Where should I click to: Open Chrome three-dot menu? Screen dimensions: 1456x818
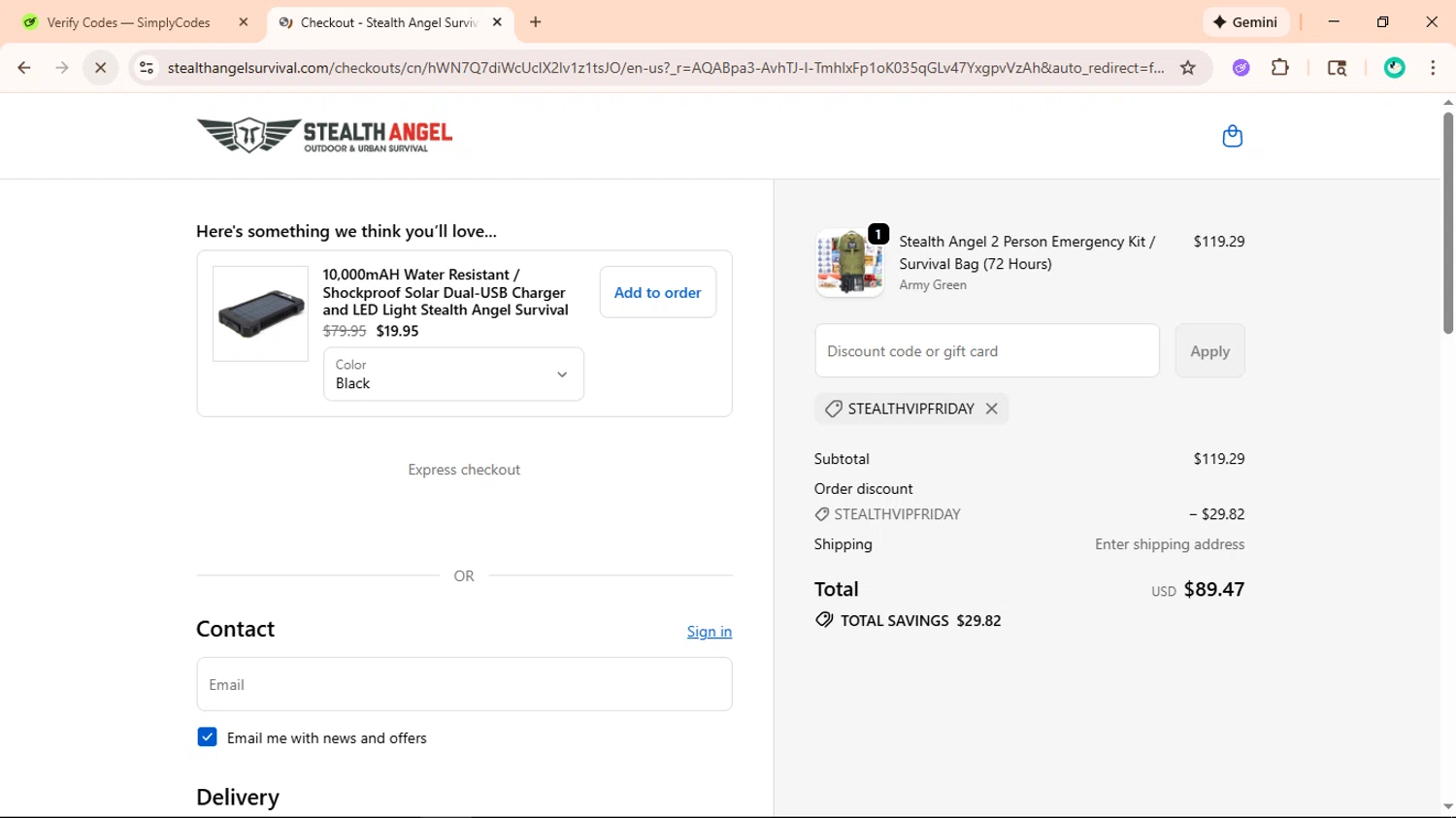point(1433,68)
